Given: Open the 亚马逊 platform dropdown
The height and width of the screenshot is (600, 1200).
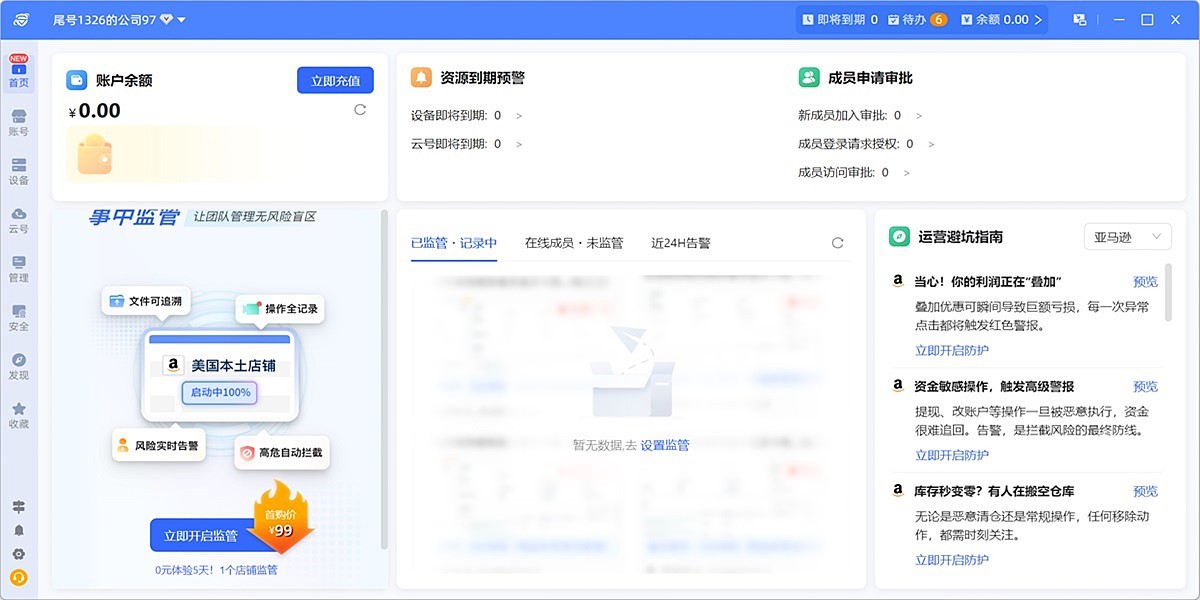Looking at the screenshot, I should 1127,236.
